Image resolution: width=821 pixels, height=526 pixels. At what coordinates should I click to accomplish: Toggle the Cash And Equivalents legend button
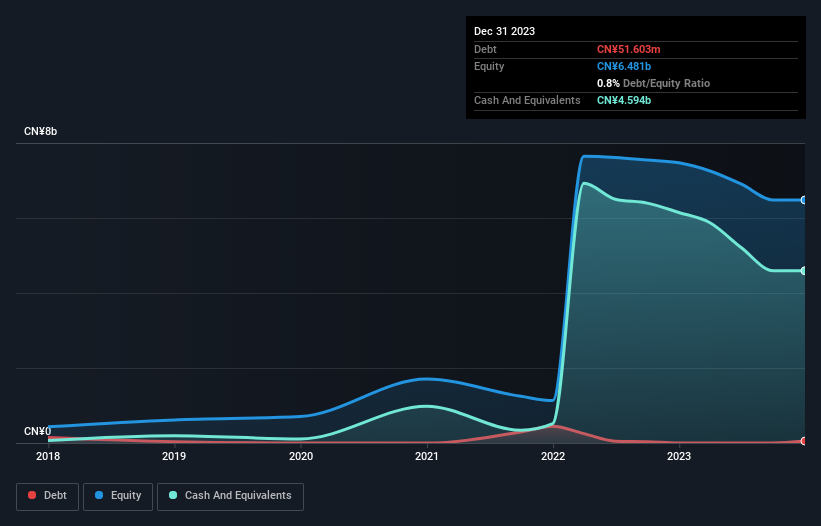click(230, 496)
